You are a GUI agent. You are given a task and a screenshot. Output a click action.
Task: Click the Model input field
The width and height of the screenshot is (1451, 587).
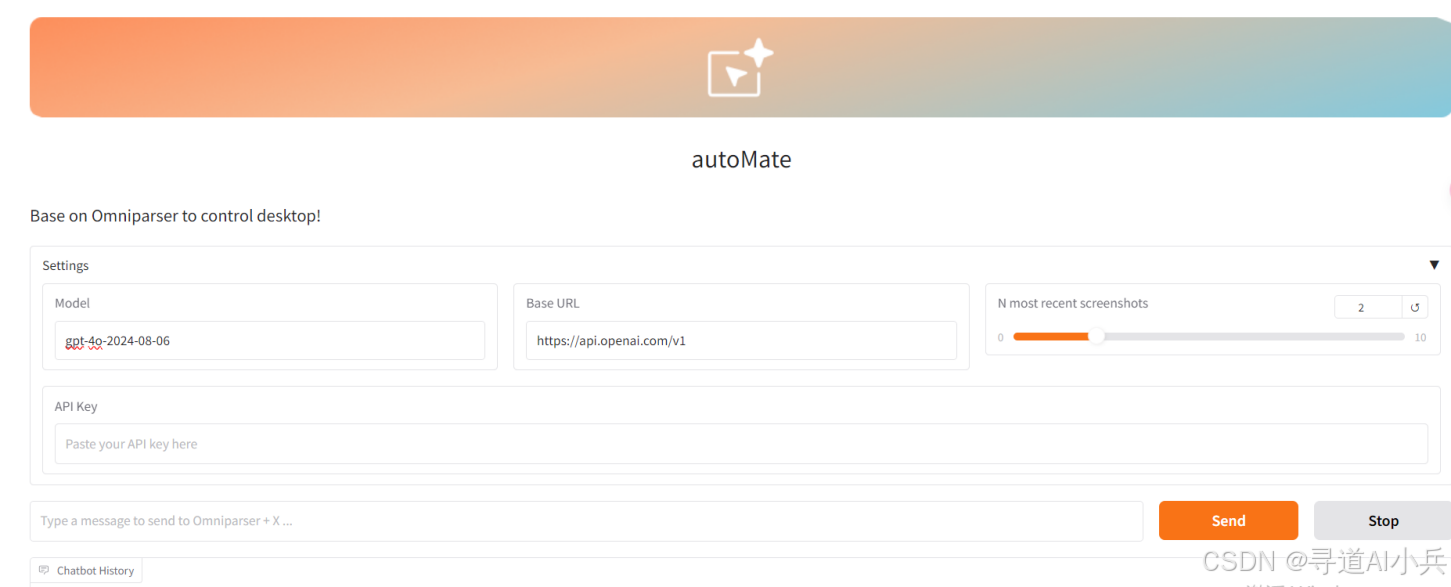(270, 341)
